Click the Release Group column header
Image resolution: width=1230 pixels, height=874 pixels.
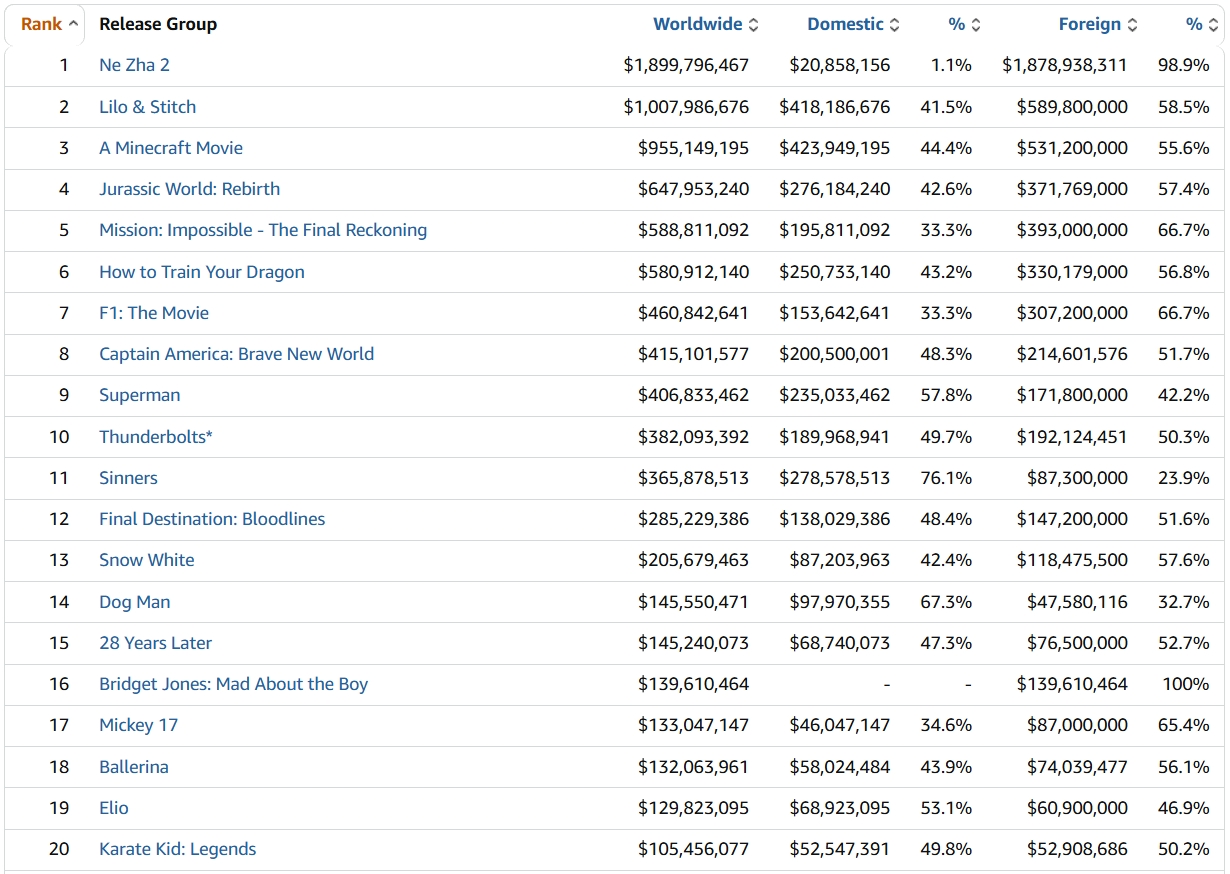pos(158,24)
